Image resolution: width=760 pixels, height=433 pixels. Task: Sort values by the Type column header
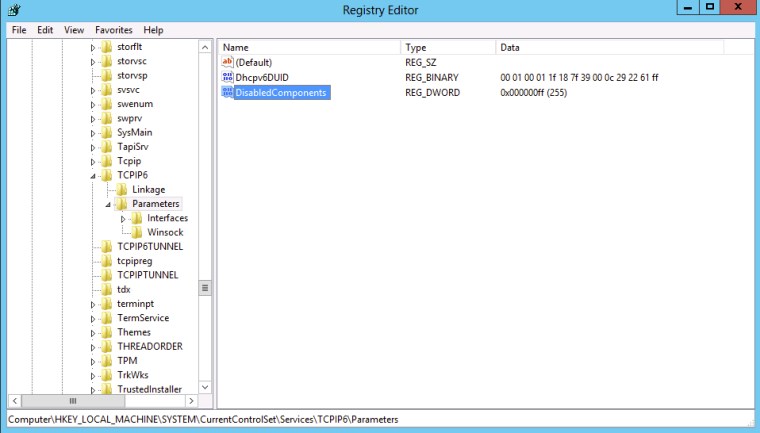pos(448,48)
